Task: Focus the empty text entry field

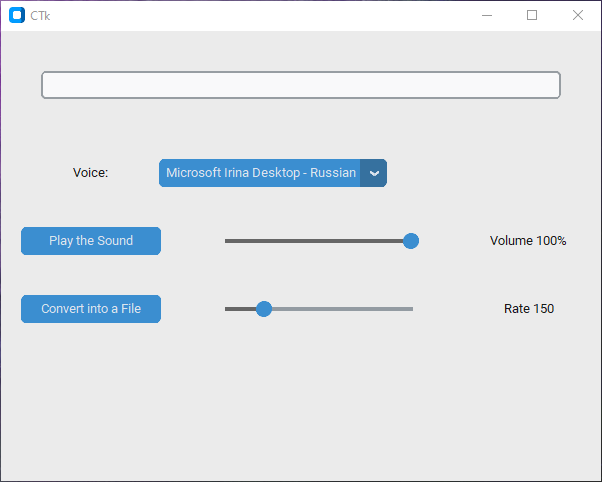Action: click(x=301, y=85)
